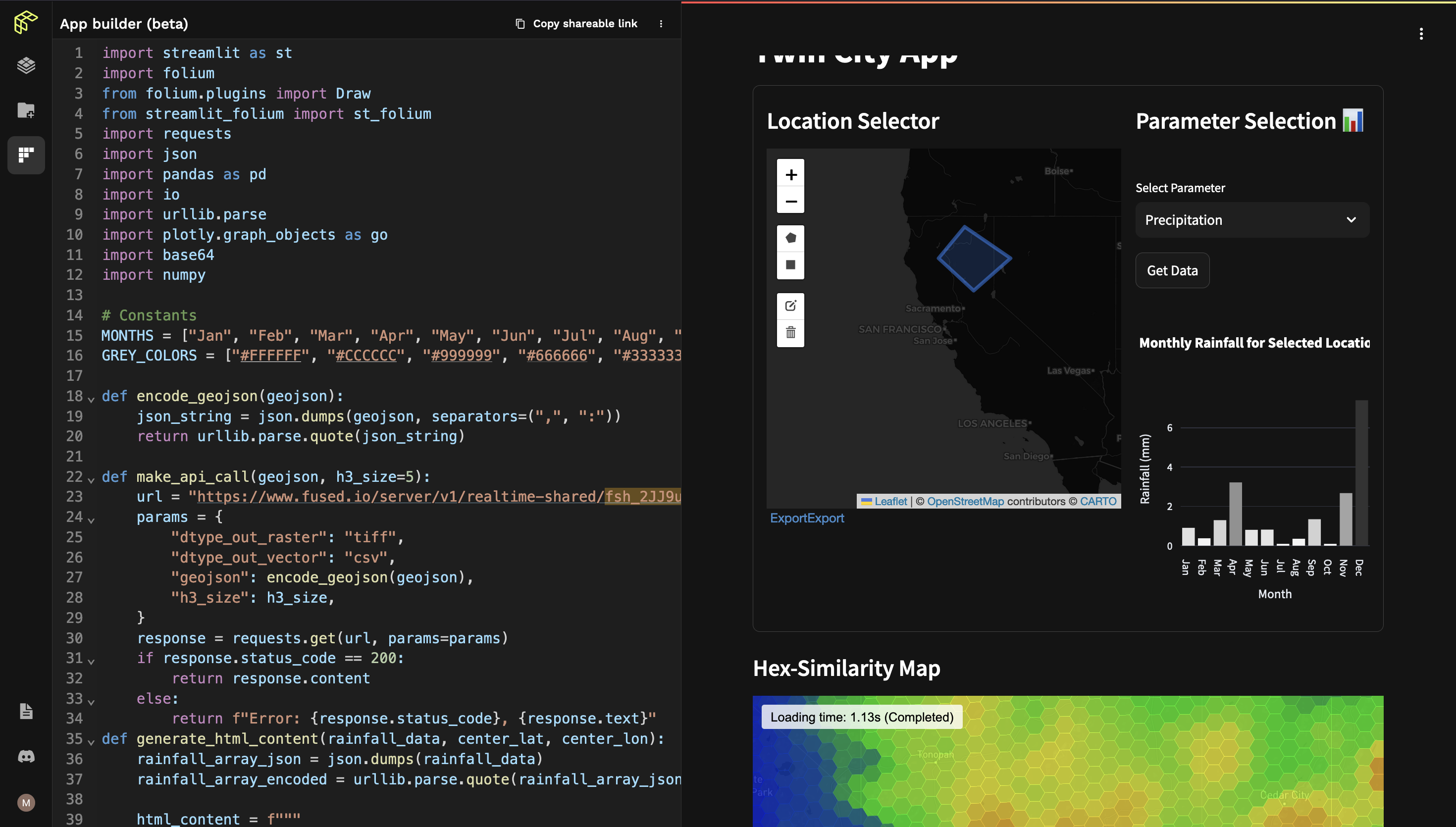Select the App builder sidebar icon
This screenshot has width=1456, height=827.
(x=26, y=155)
